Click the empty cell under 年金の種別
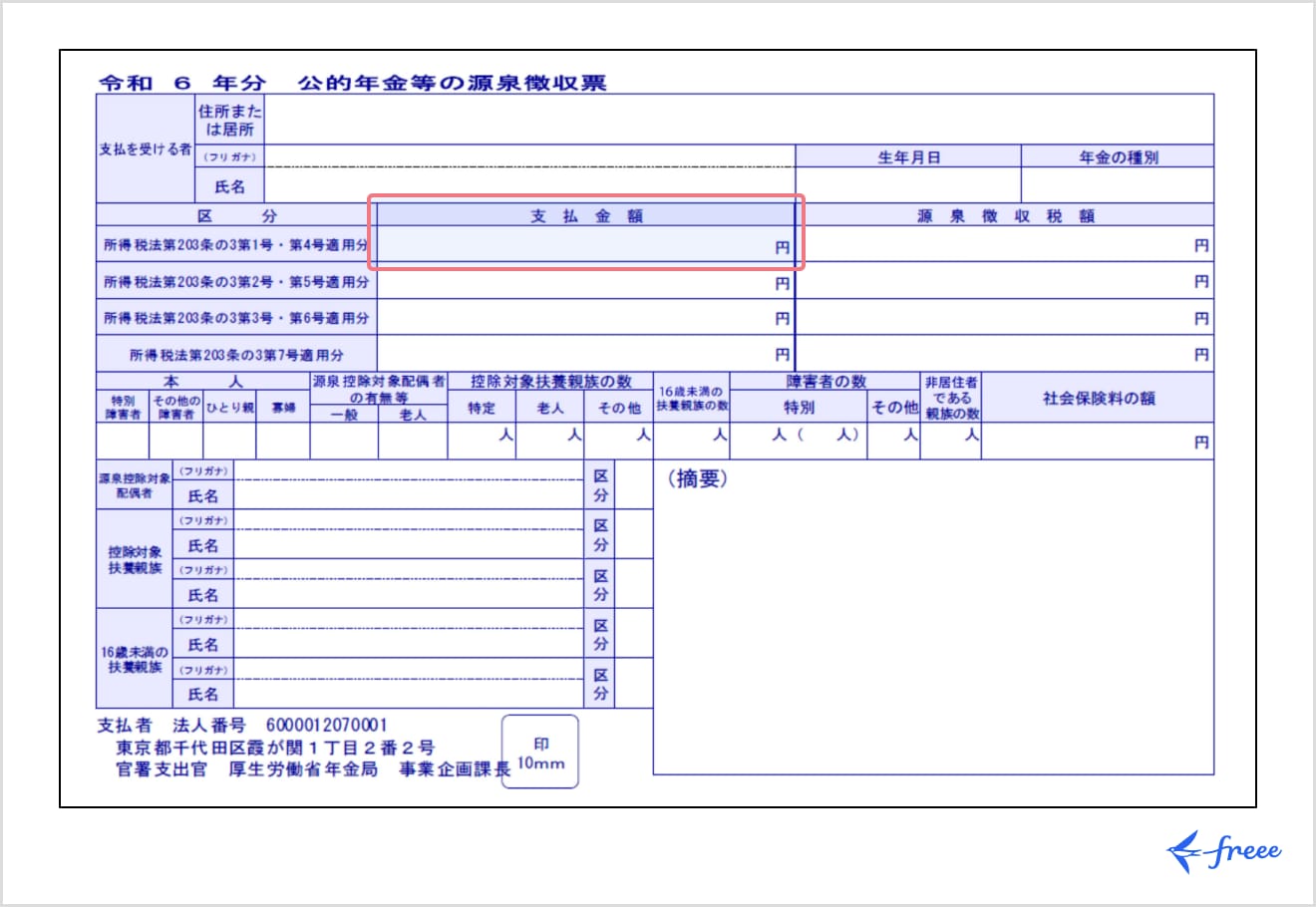Viewport: 1316px width, 907px height. click(1117, 185)
